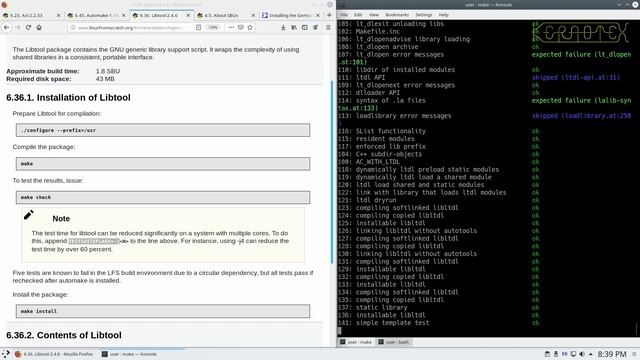
Task: Go back to the previous page in Firefox
Action: point(7,27)
